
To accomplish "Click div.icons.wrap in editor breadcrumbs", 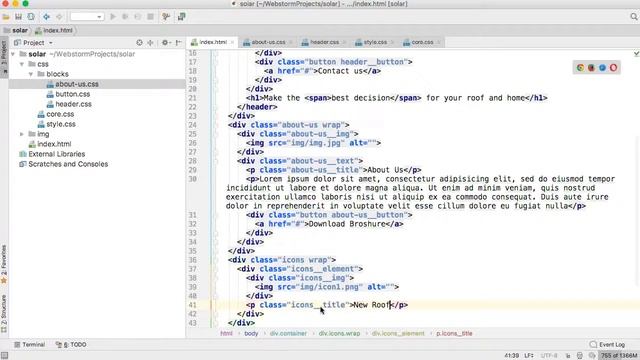I will click(x=339, y=333).
